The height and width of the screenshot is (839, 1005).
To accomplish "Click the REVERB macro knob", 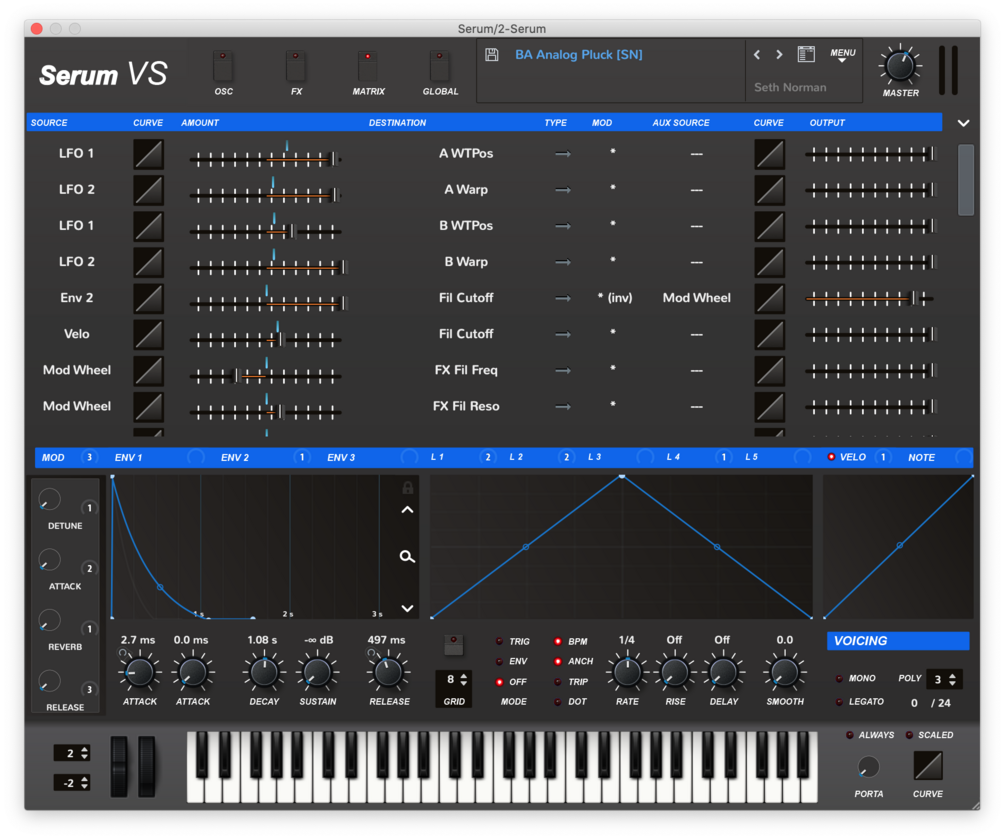I will tap(49, 620).
